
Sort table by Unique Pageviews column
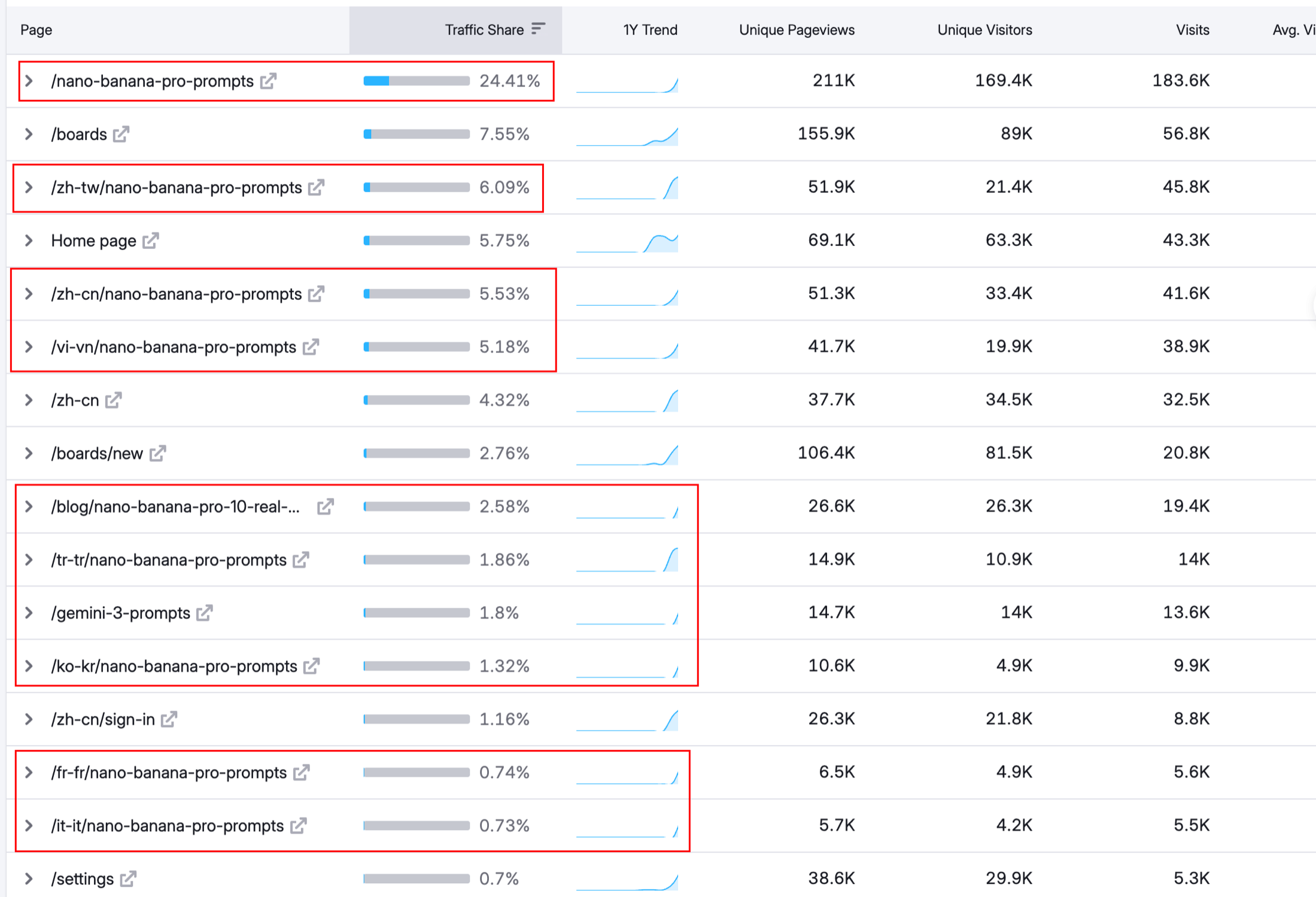point(796,30)
